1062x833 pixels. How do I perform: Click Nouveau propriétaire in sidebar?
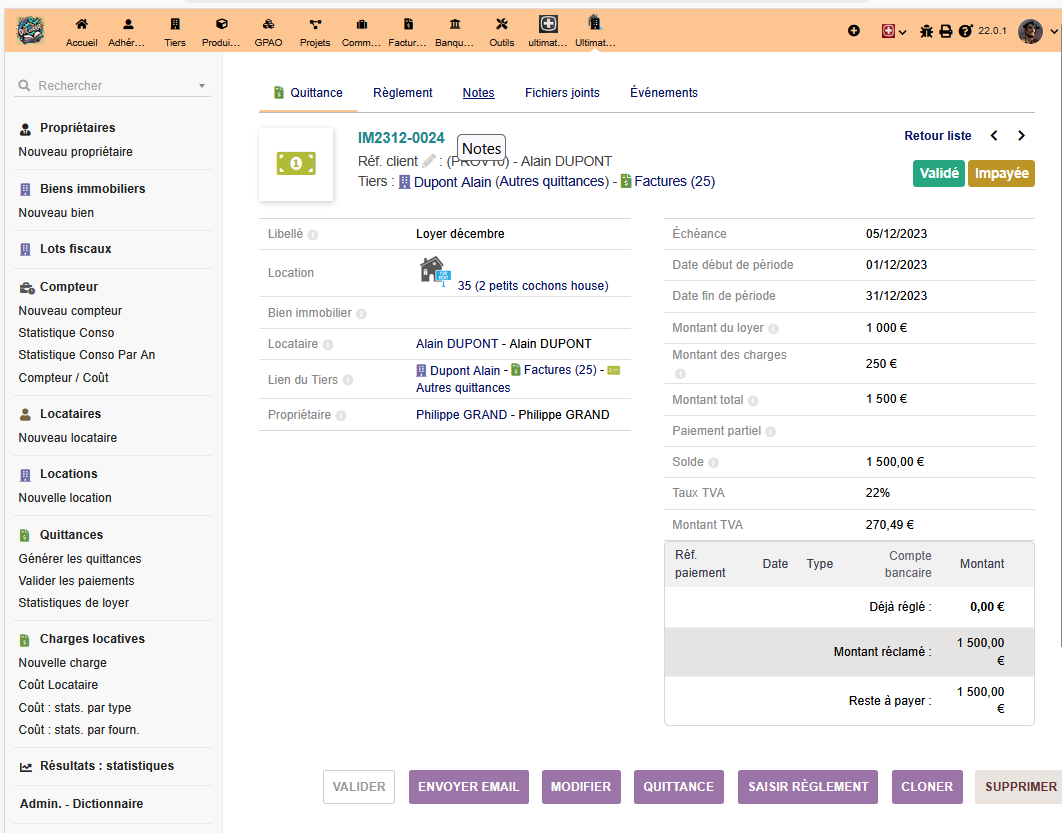pos(75,152)
